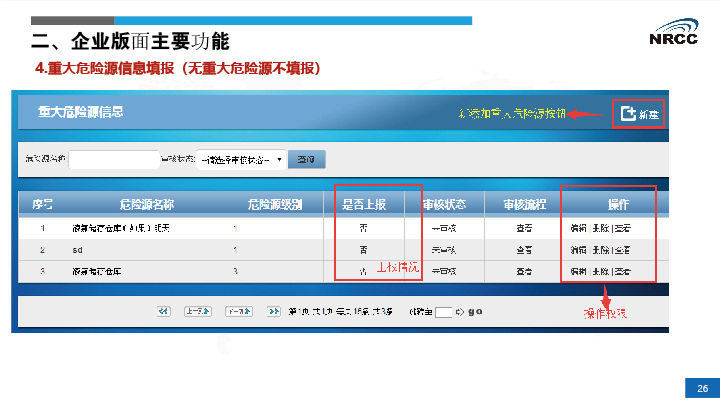Click the 查询 (Search) button
This screenshot has height=405, width=720.
[306, 160]
